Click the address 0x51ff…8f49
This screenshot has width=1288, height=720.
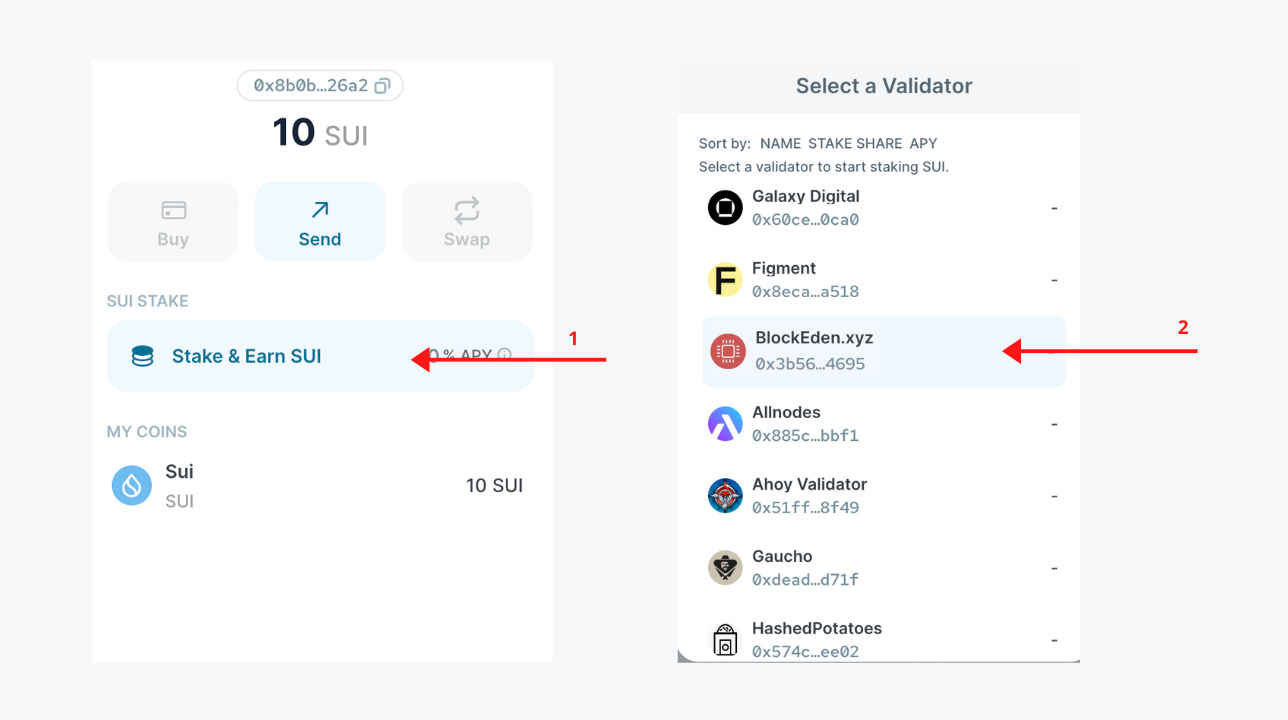click(805, 508)
